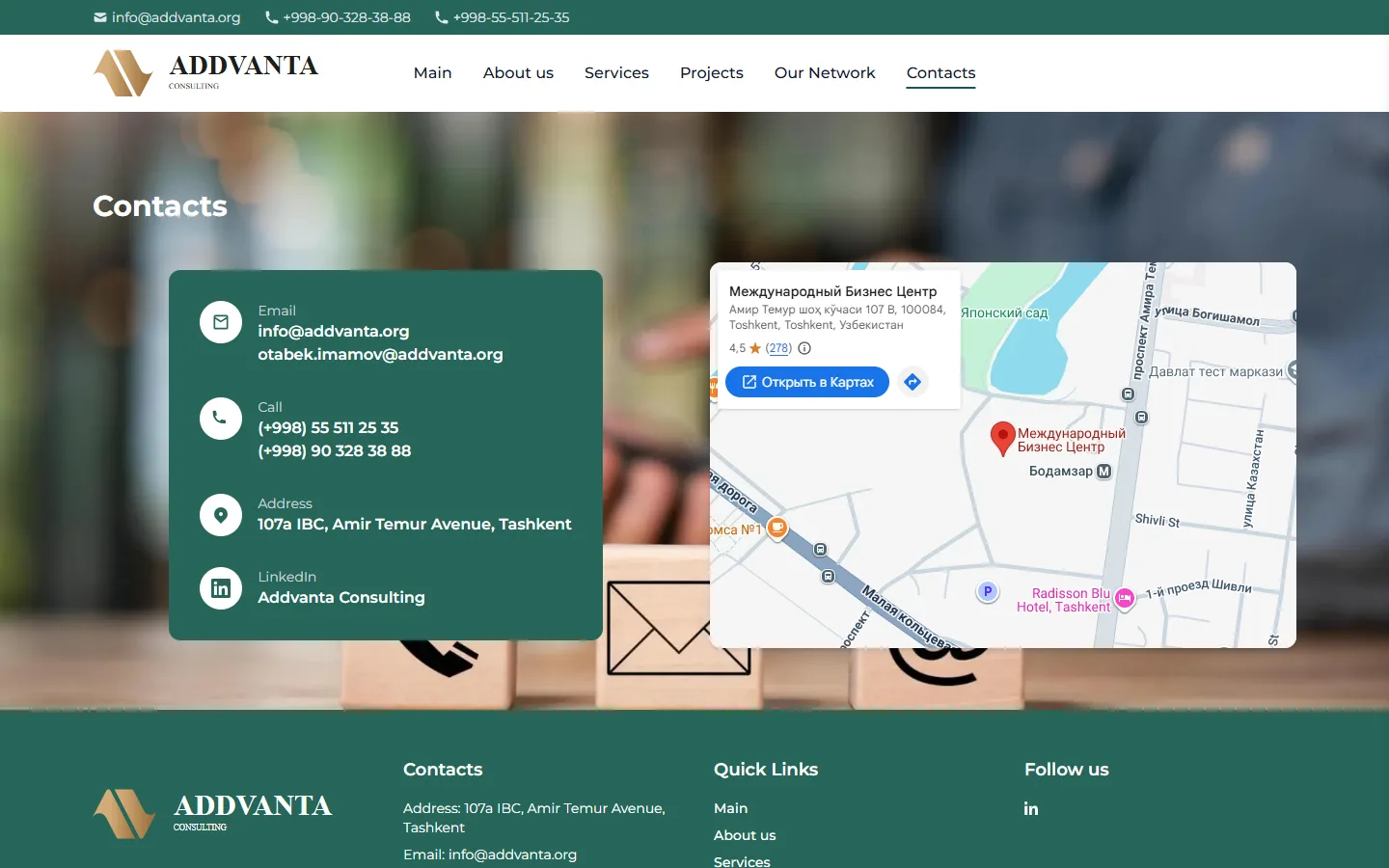The height and width of the screenshot is (868, 1389).
Task: Click phone icon beside +998-55-511-25-35
Action: point(442,17)
